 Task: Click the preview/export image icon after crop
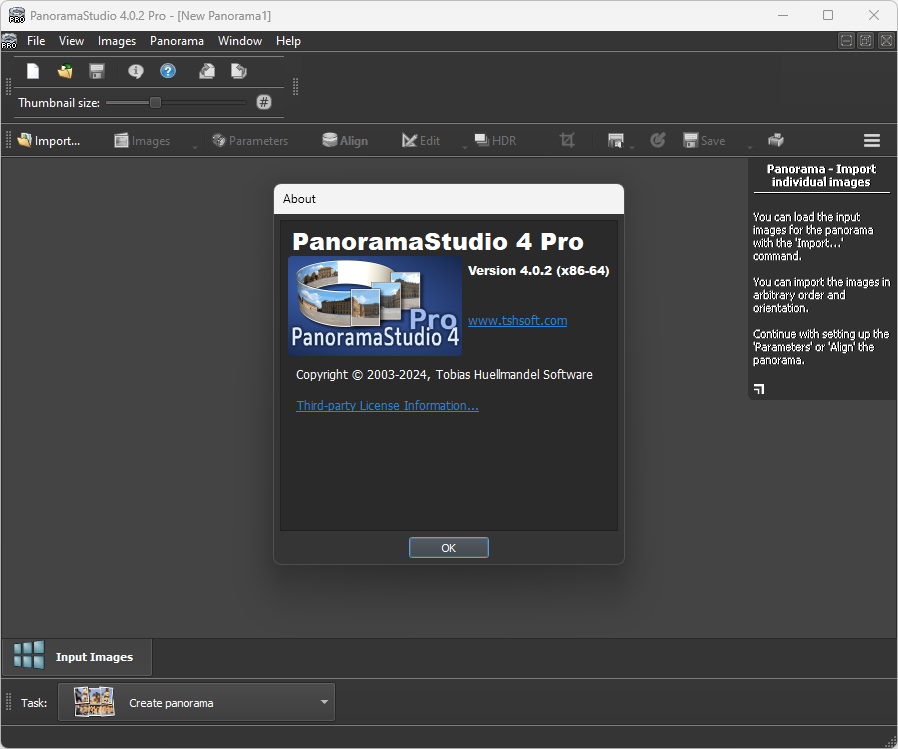616,140
